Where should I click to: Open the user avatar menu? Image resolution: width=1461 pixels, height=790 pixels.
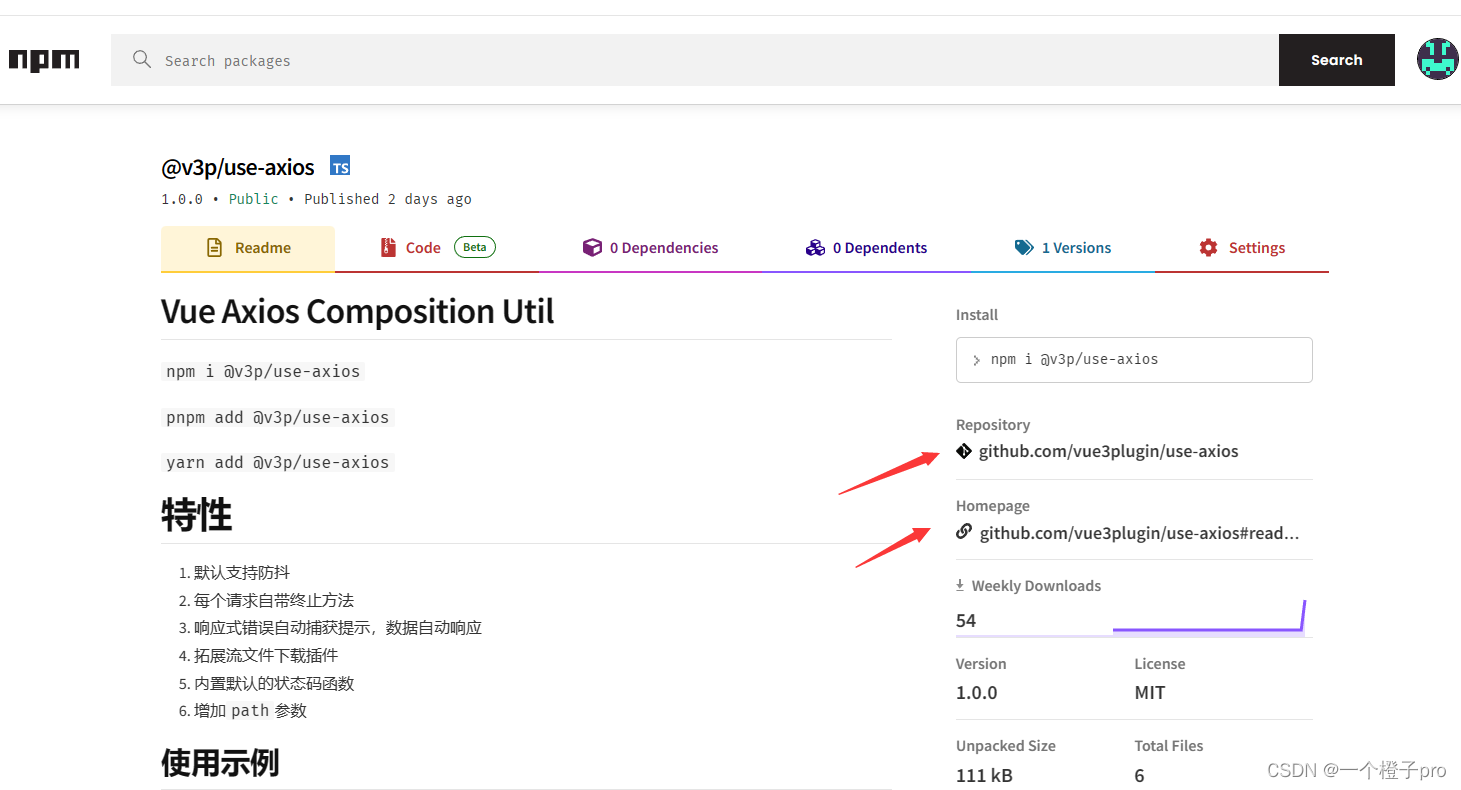(x=1437, y=60)
